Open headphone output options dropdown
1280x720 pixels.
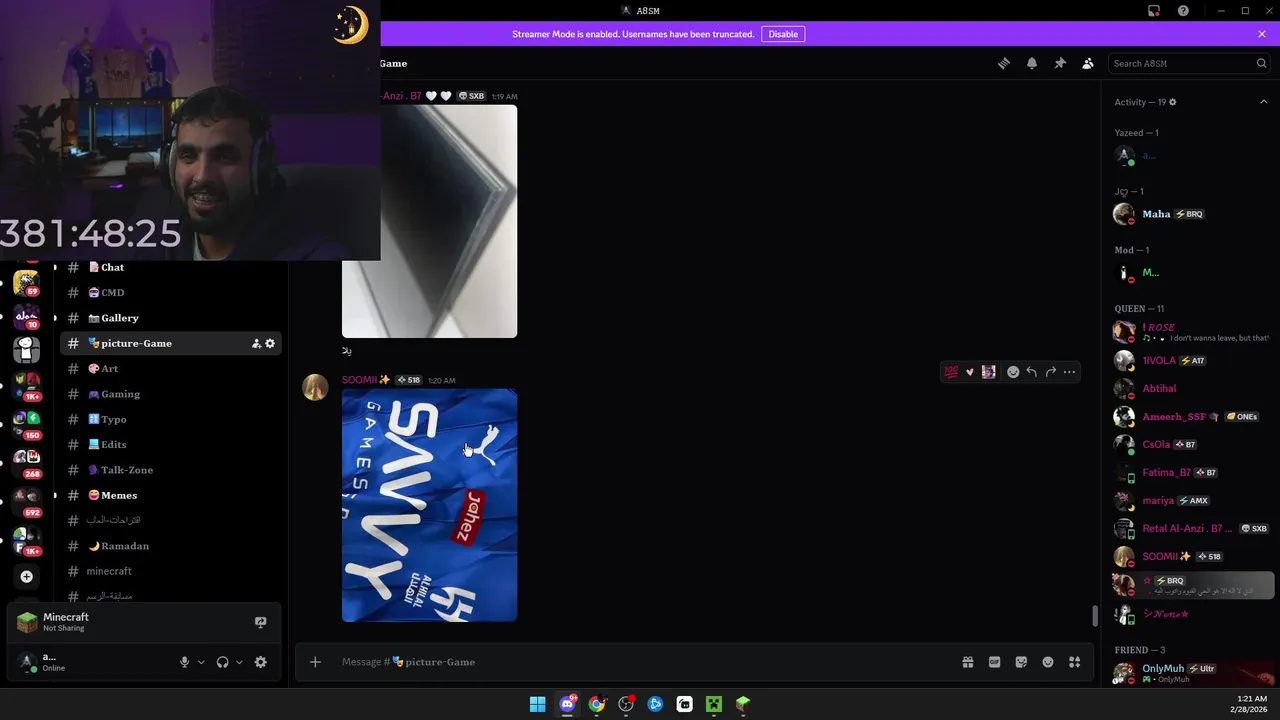pyautogui.click(x=239, y=662)
